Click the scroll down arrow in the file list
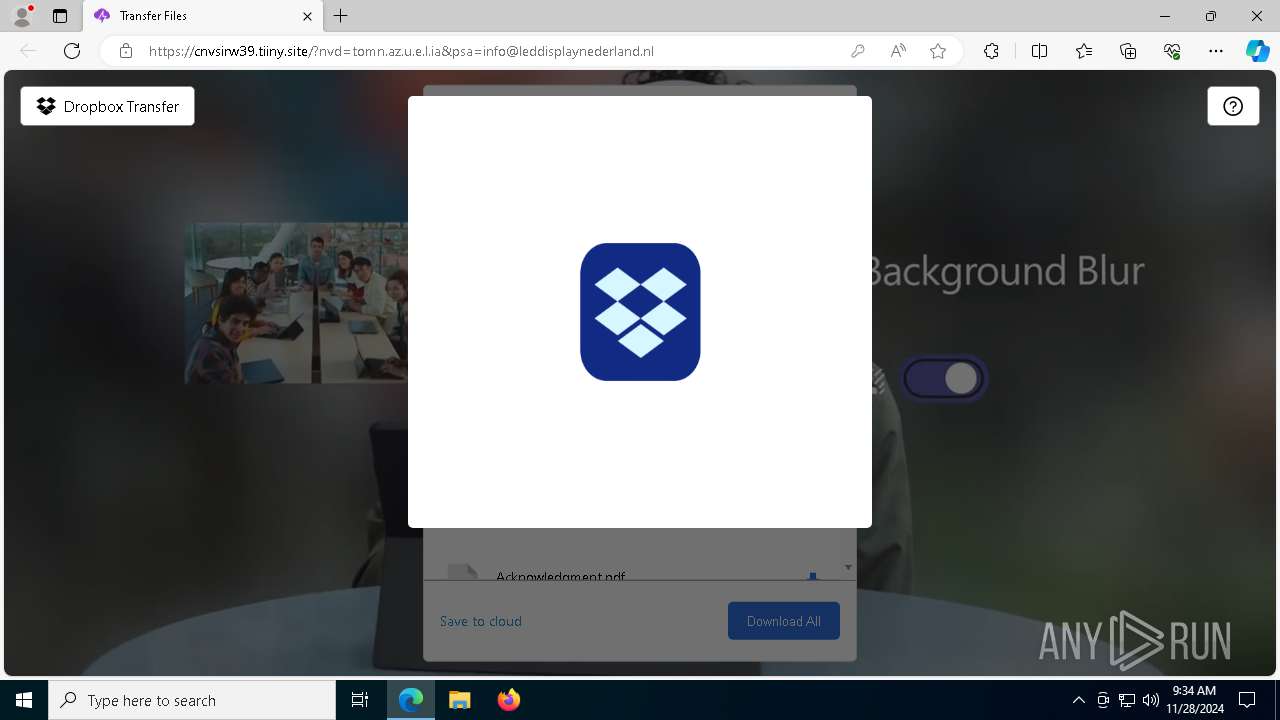 (x=848, y=567)
